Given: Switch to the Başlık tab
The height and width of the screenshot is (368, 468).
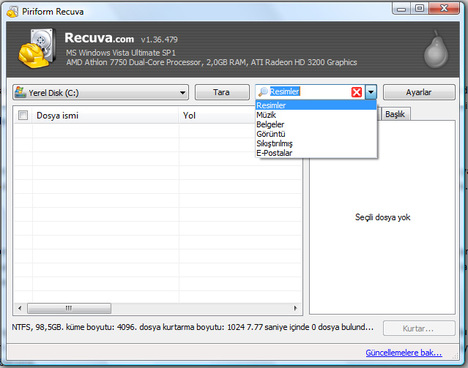Looking at the screenshot, I should click(x=395, y=114).
